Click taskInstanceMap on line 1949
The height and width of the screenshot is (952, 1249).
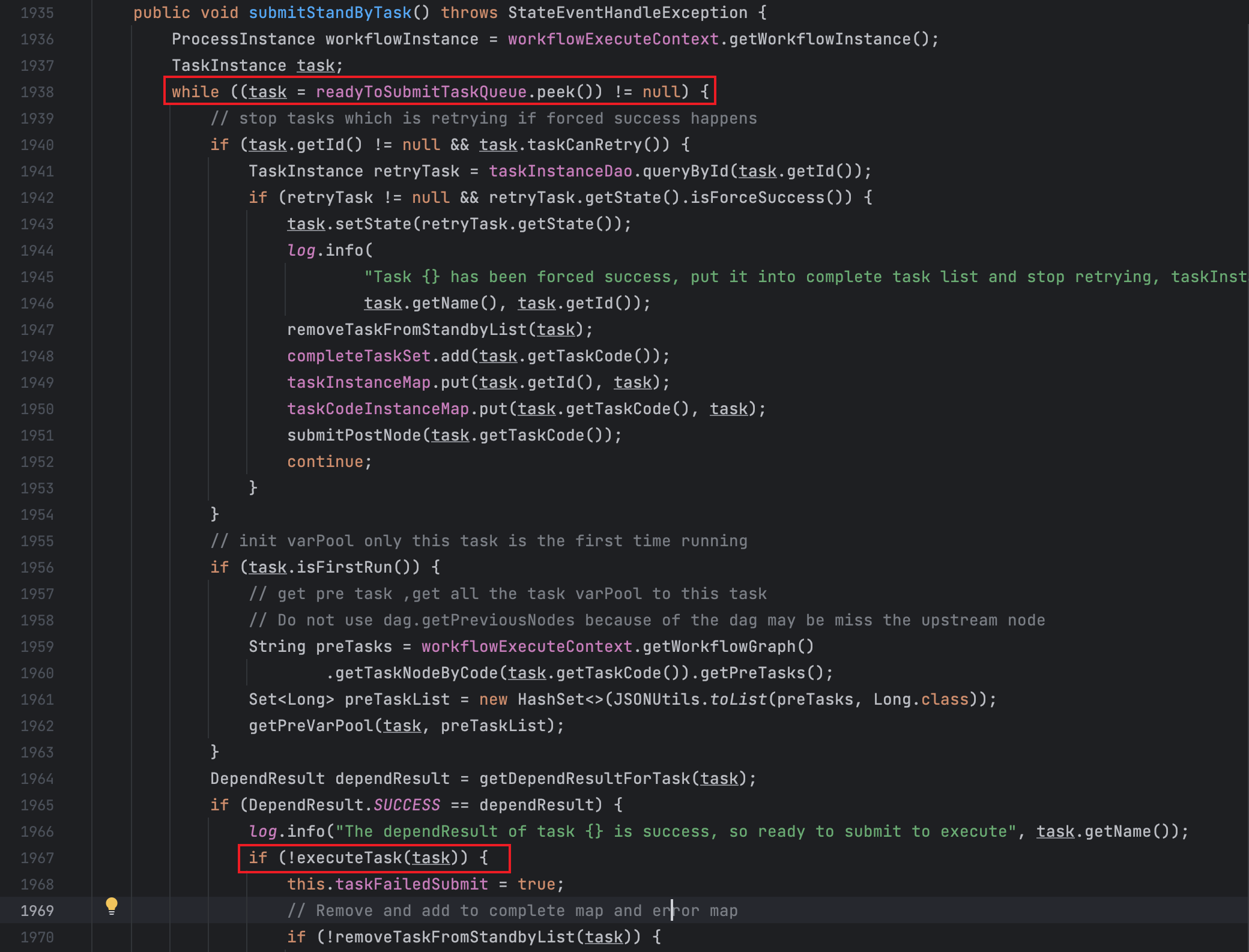pos(359,382)
